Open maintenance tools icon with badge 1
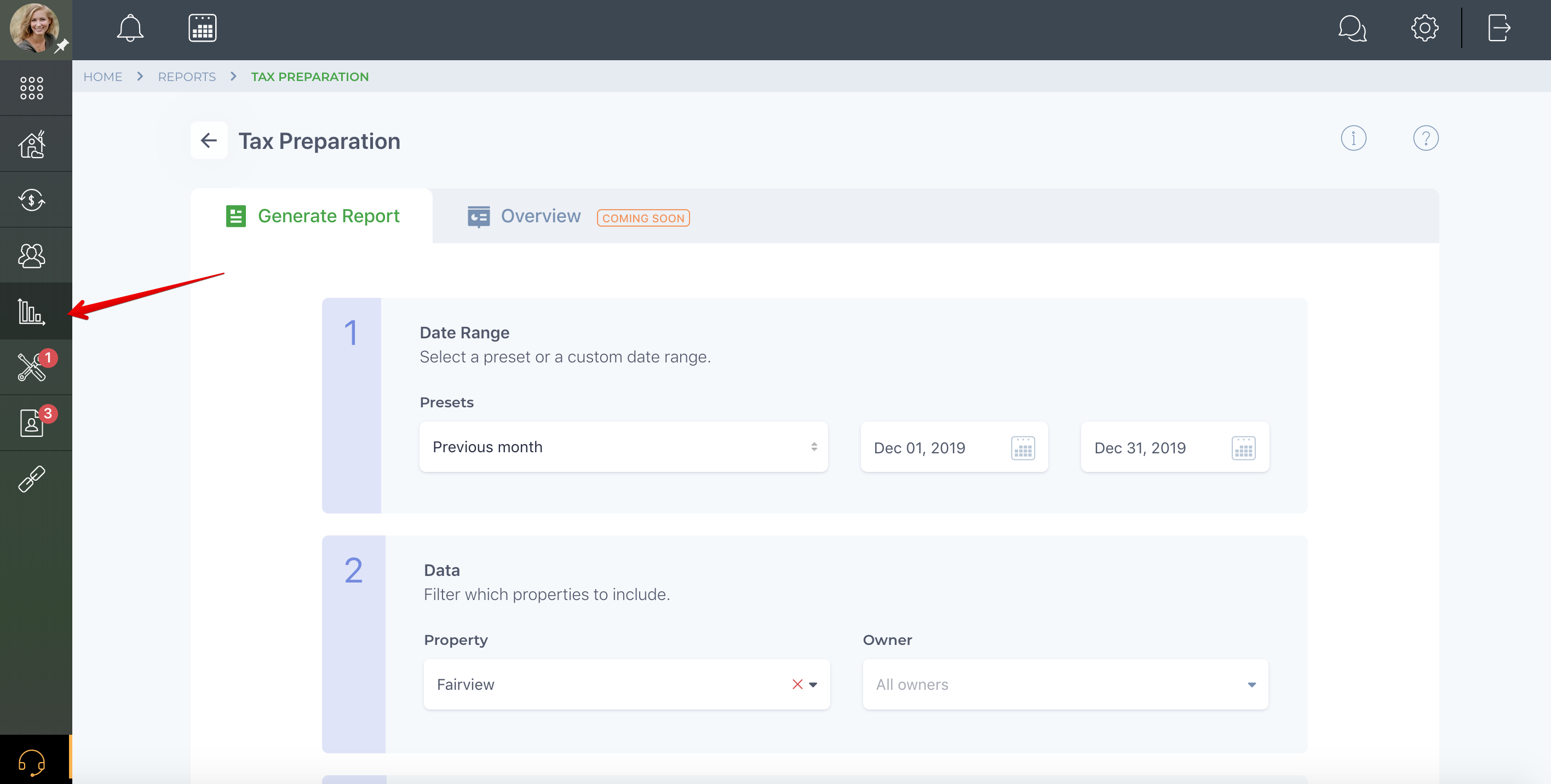 (31, 367)
